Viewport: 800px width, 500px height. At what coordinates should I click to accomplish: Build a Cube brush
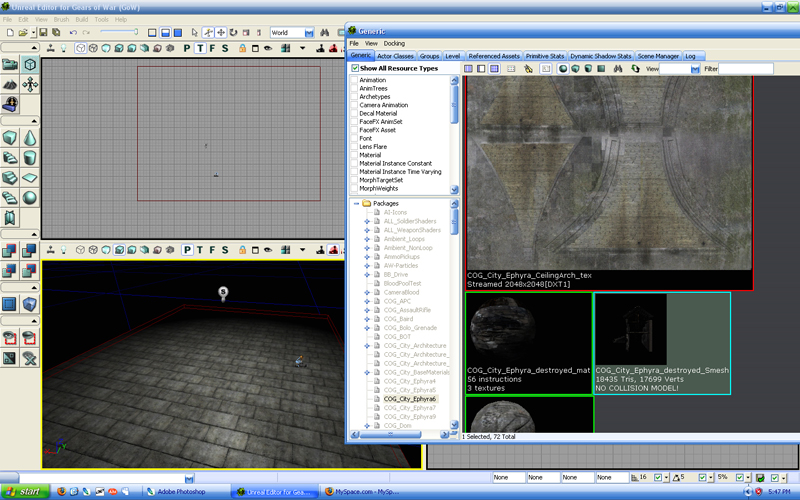point(10,138)
